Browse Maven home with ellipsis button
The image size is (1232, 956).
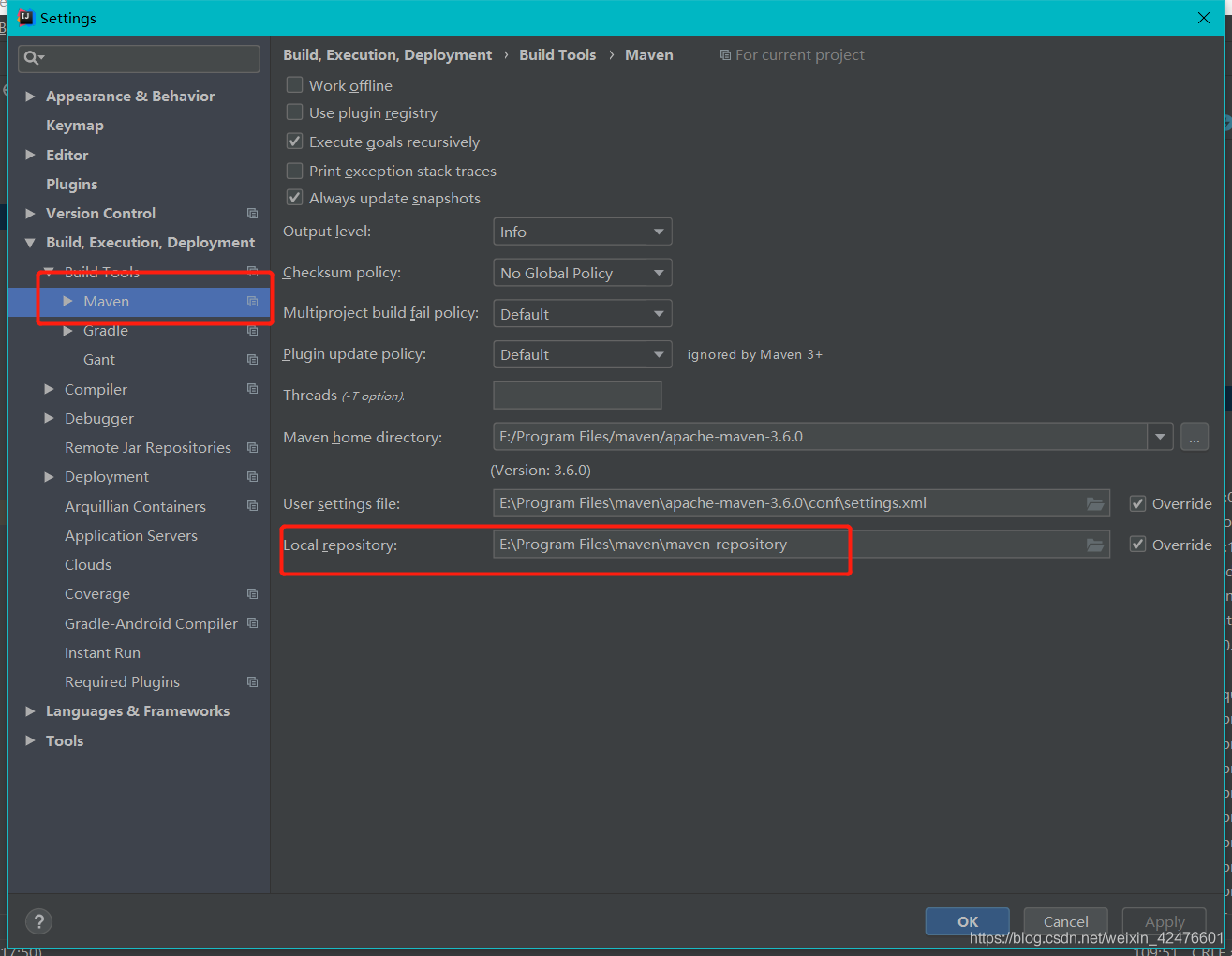pyautogui.click(x=1195, y=437)
